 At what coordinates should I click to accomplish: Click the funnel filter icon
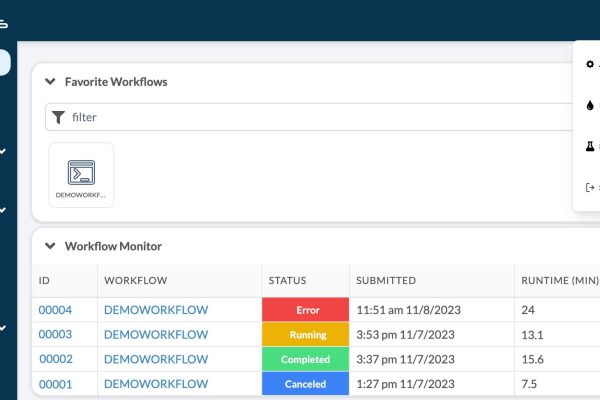point(58,117)
